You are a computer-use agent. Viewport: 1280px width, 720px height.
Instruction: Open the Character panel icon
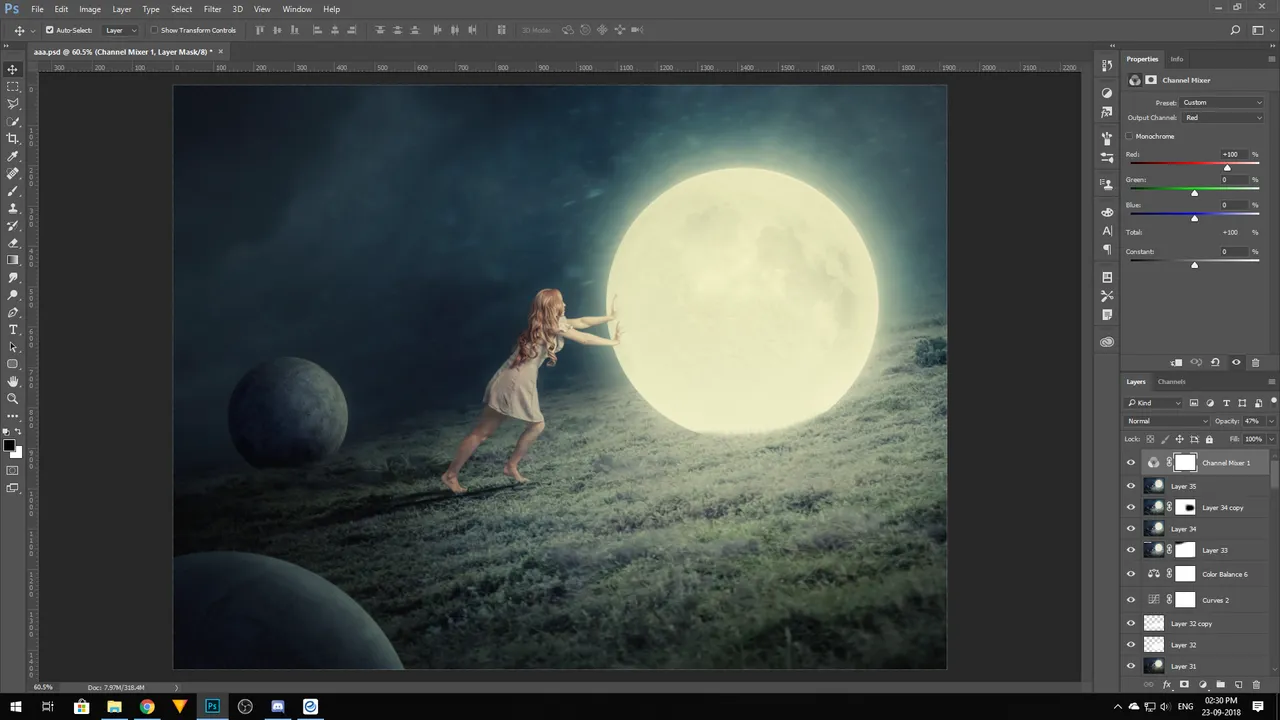tap(1107, 231)
